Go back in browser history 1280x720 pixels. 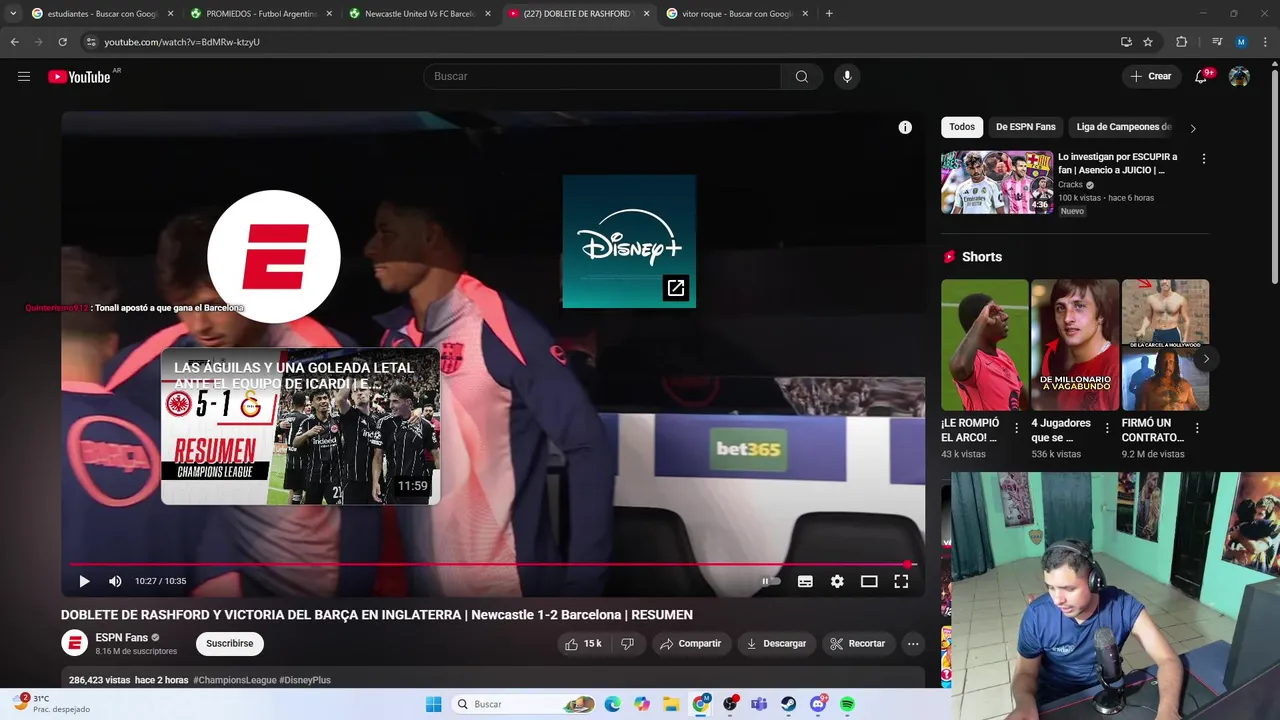tap(14, 42)
